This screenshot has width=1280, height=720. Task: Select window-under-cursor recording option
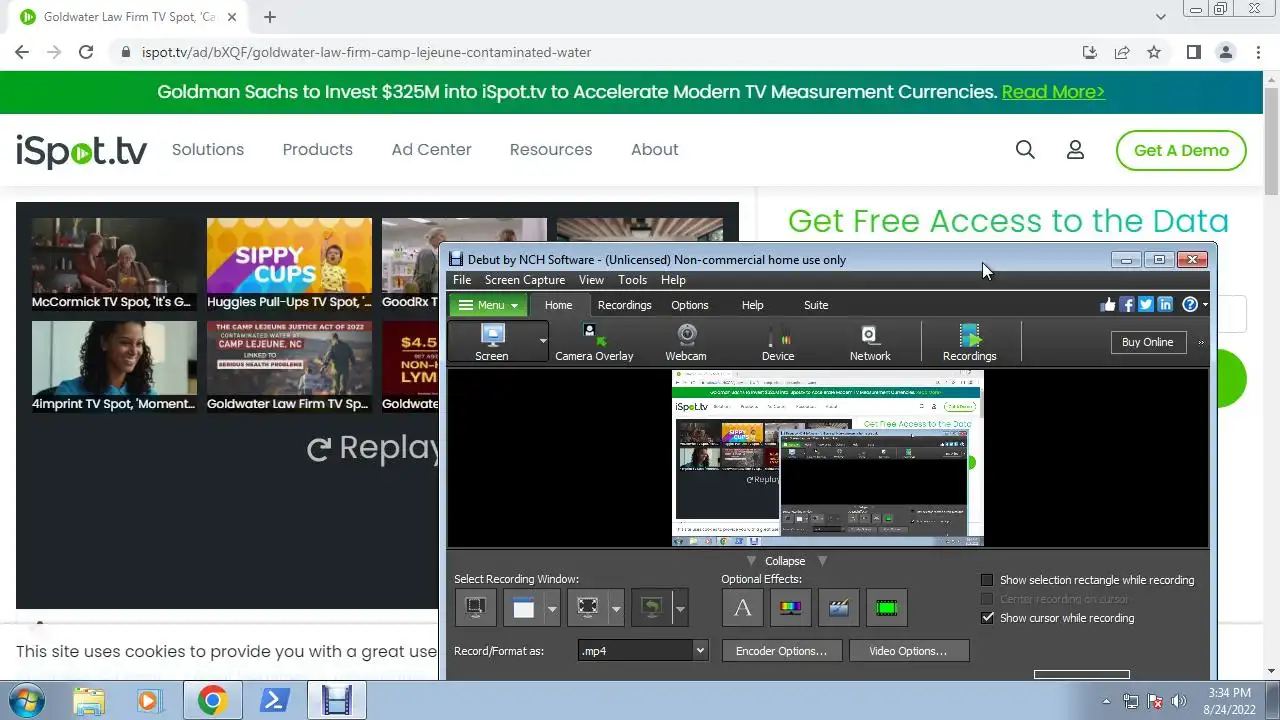point(524,607)
